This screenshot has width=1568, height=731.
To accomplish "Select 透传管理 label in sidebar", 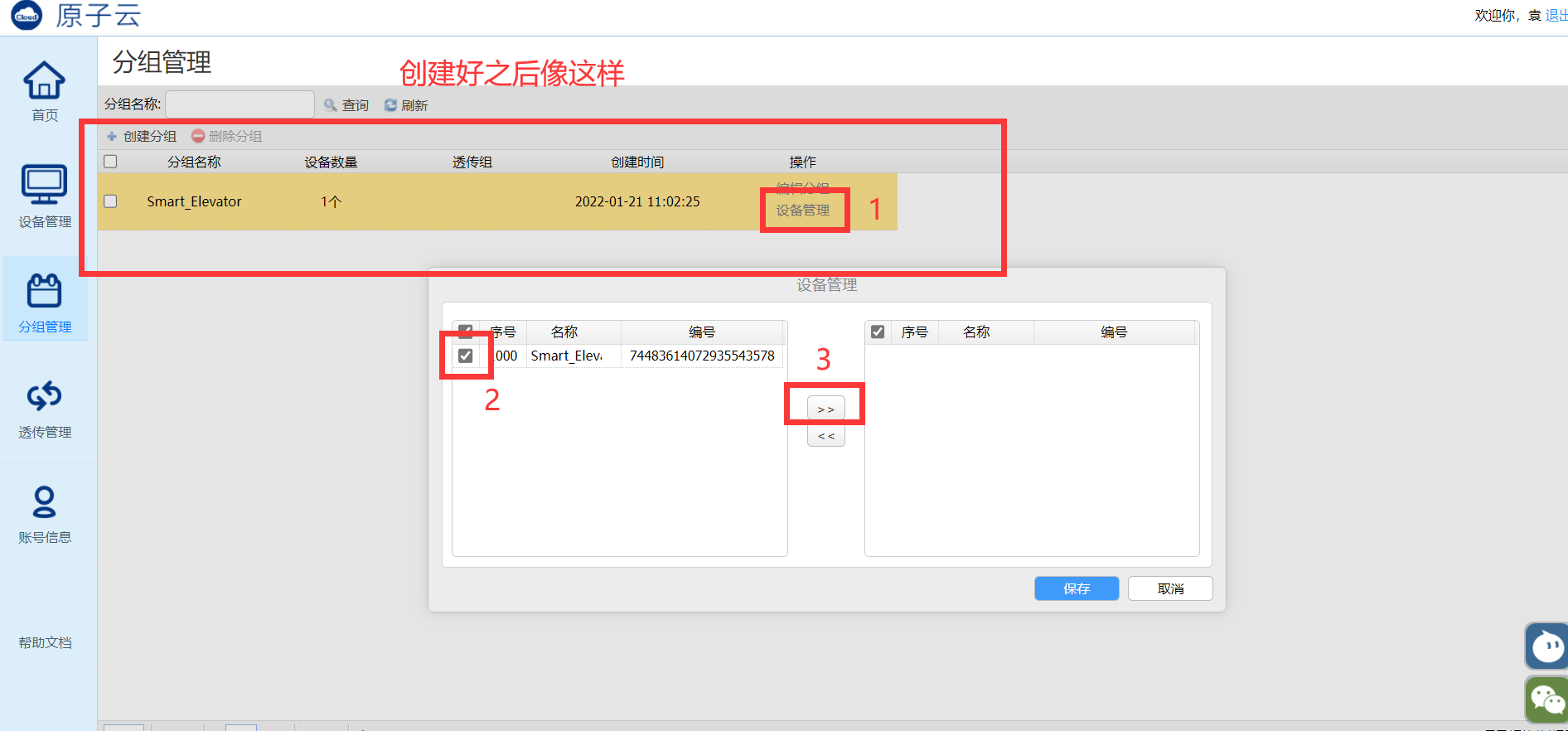I will (45, 432).
